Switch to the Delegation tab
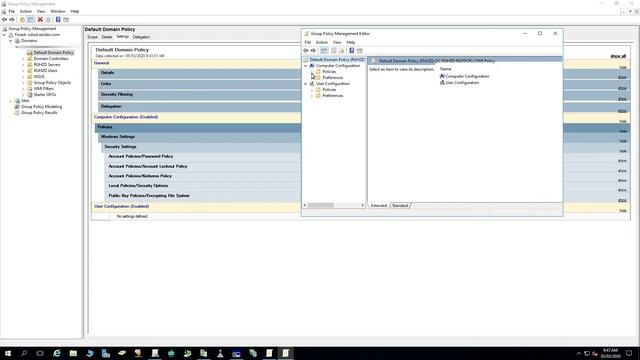This screenshot has width=640, height=360. pos(141,37)
